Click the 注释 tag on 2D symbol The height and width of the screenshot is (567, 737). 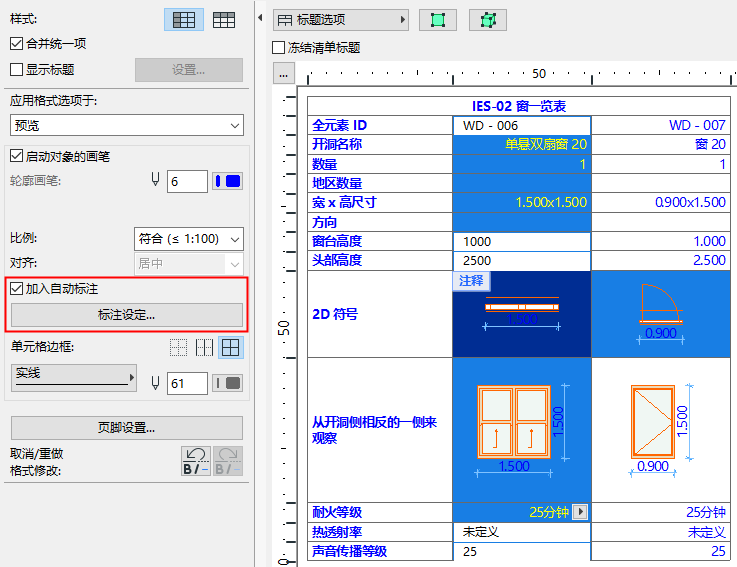point(471,281)
